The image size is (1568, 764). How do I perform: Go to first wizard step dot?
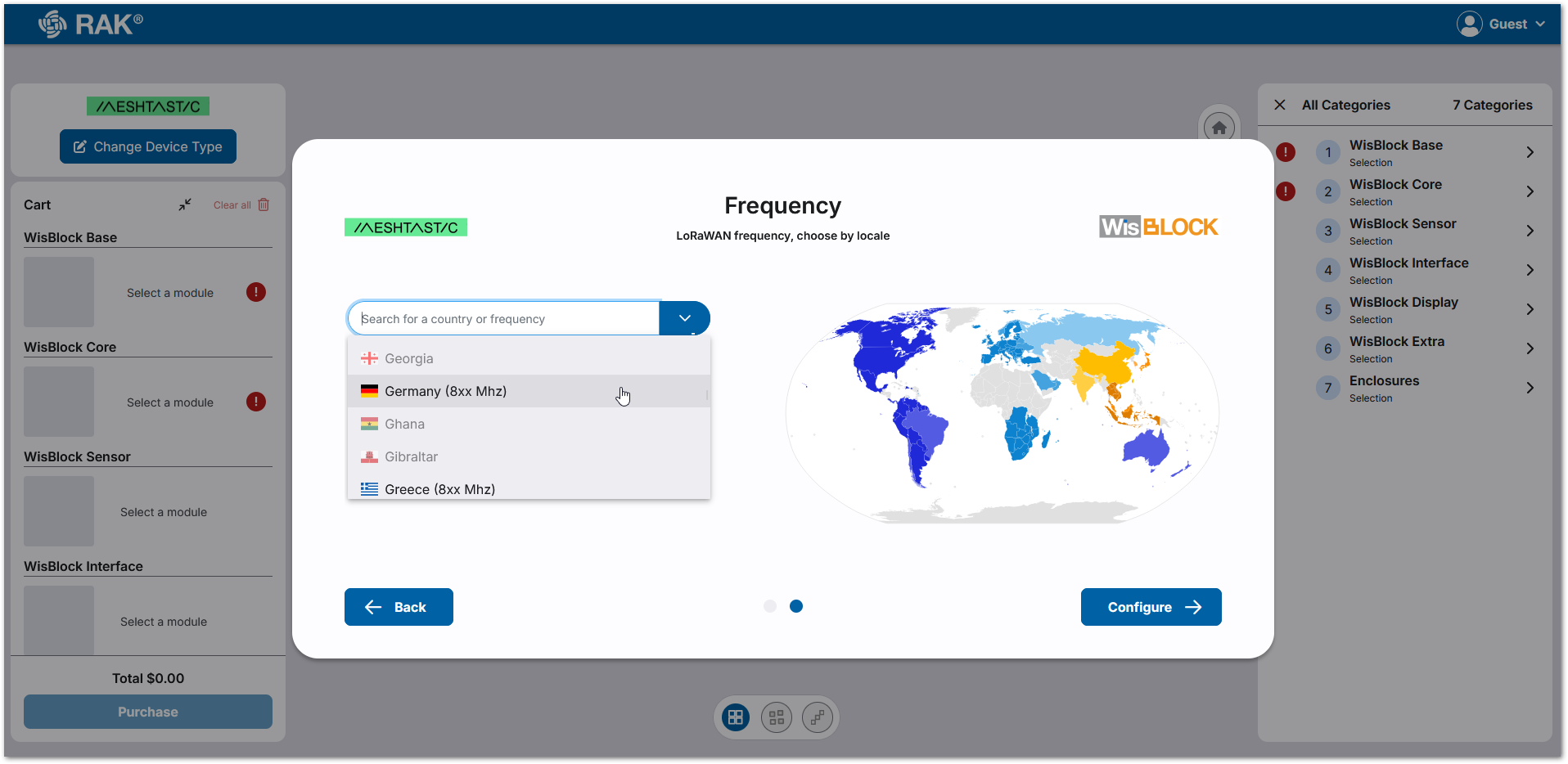[770, 606]
